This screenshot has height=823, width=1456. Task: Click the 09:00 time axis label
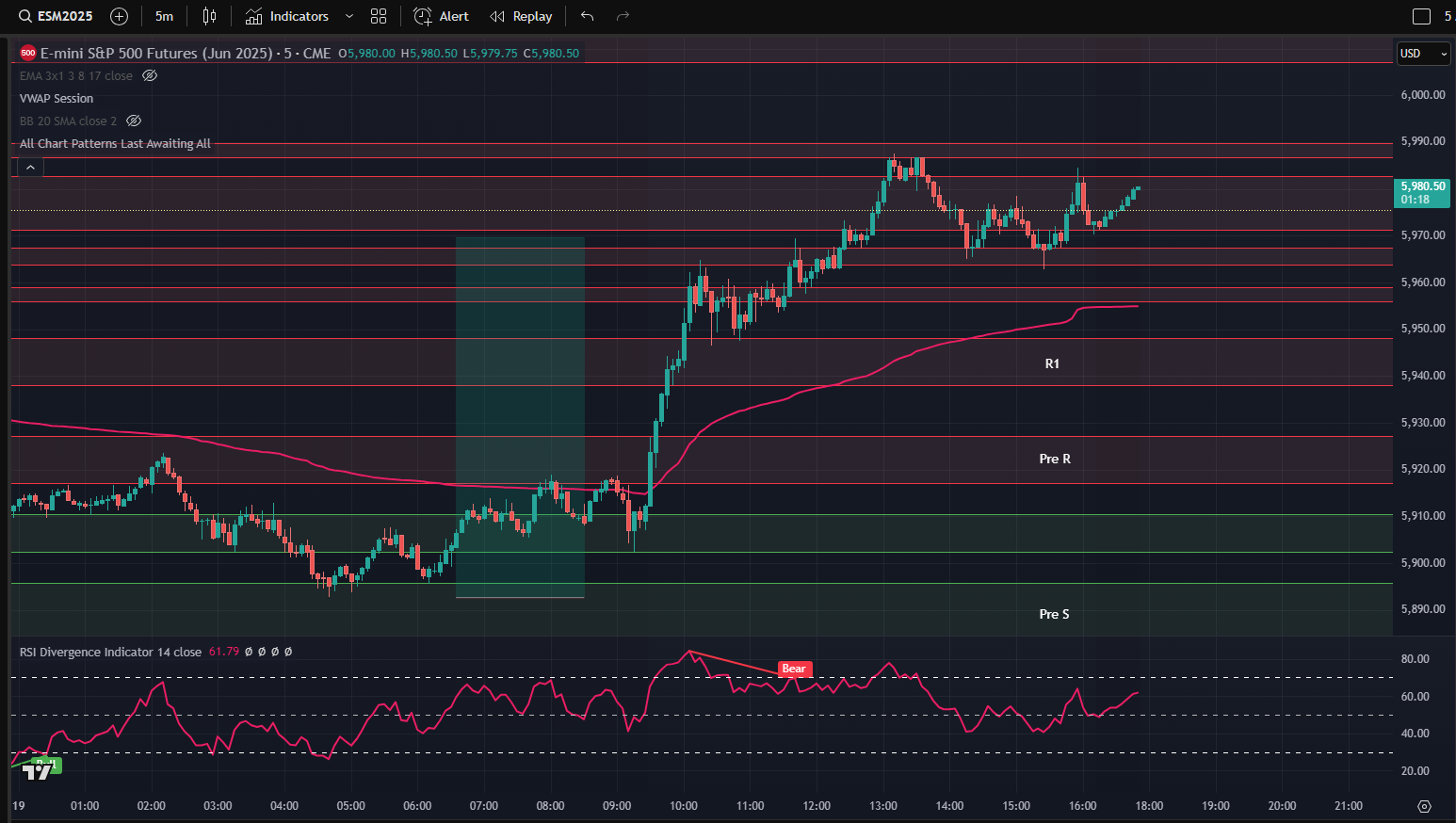(617, 806)
